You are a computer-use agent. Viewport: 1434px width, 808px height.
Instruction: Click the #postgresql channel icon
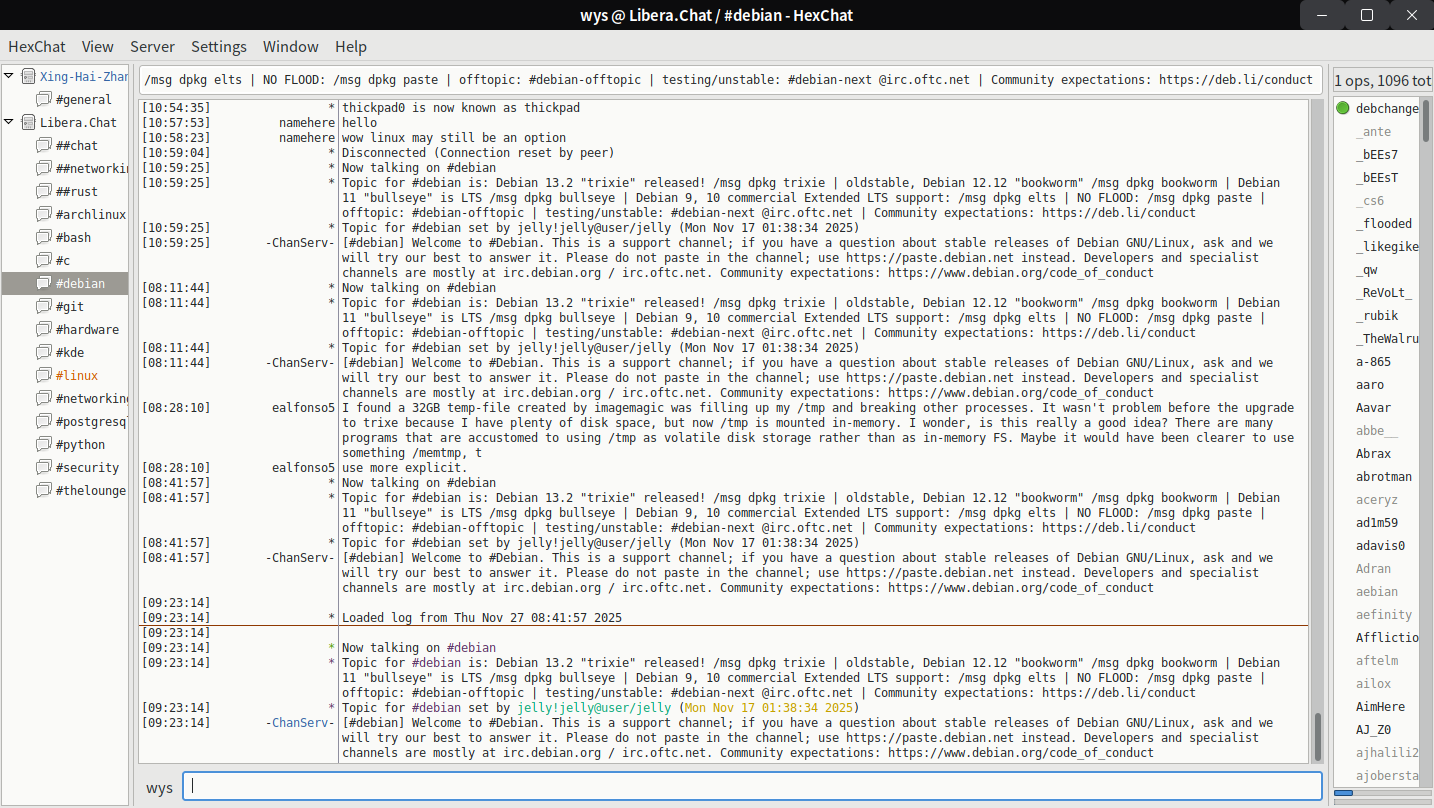43,421
